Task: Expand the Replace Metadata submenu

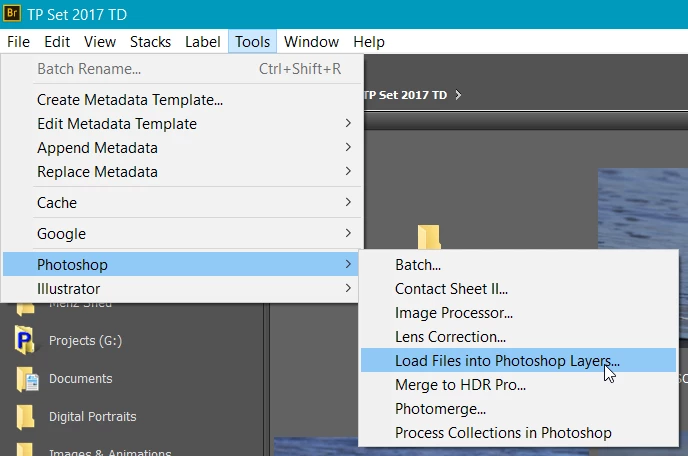Action: coord(183,172)
